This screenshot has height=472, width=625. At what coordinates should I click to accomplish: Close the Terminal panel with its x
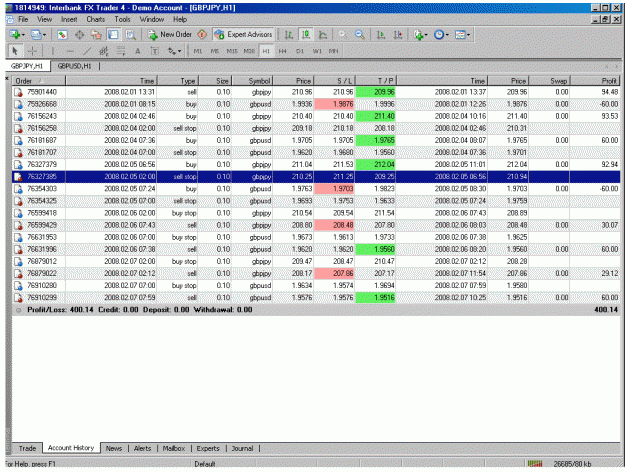click(7, 79)
